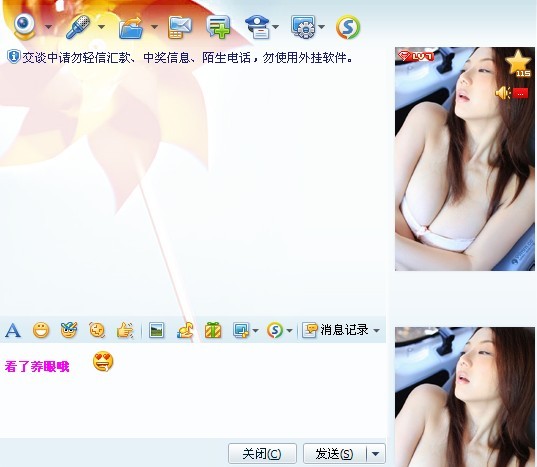The image size is (537, 467).
Task: Send a file with folder transfer icon
Action: (131, 27)
